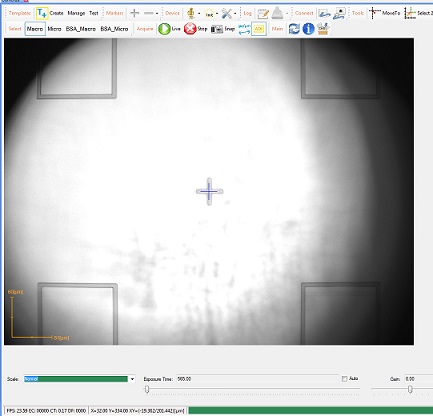Click the Manage templates button
Screen dimensions: 433x416
click(x=76, y=13)
